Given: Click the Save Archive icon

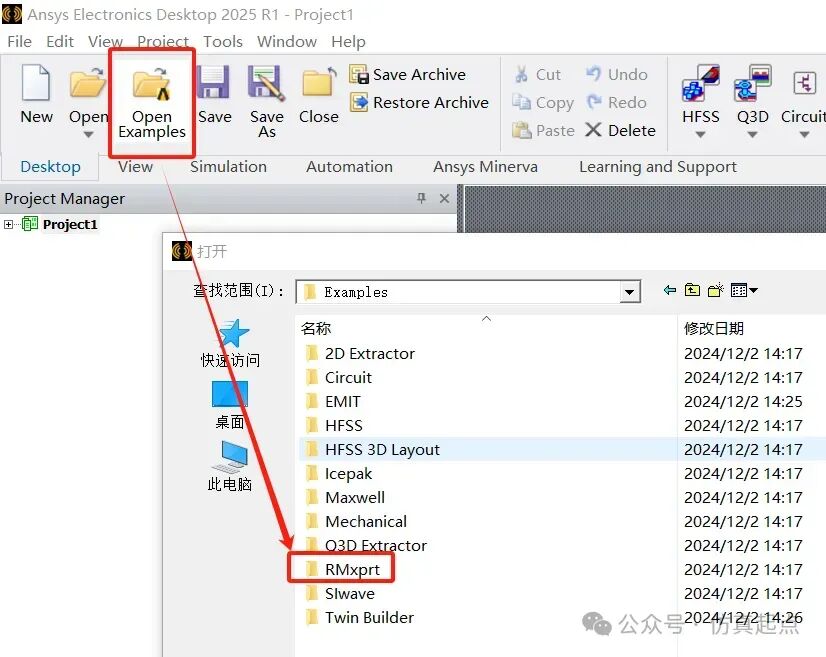Looking at the screenshot, I should pos(360,75).
